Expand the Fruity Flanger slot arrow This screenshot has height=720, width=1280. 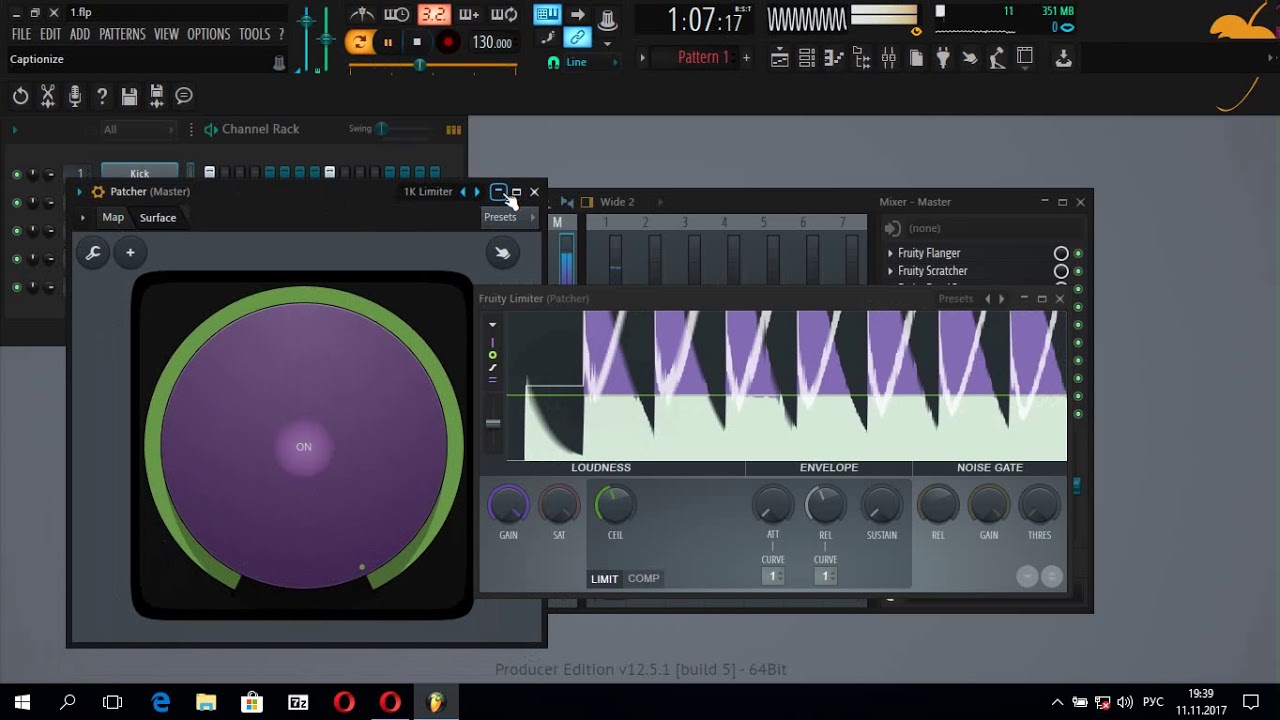[x=890, y=254]
